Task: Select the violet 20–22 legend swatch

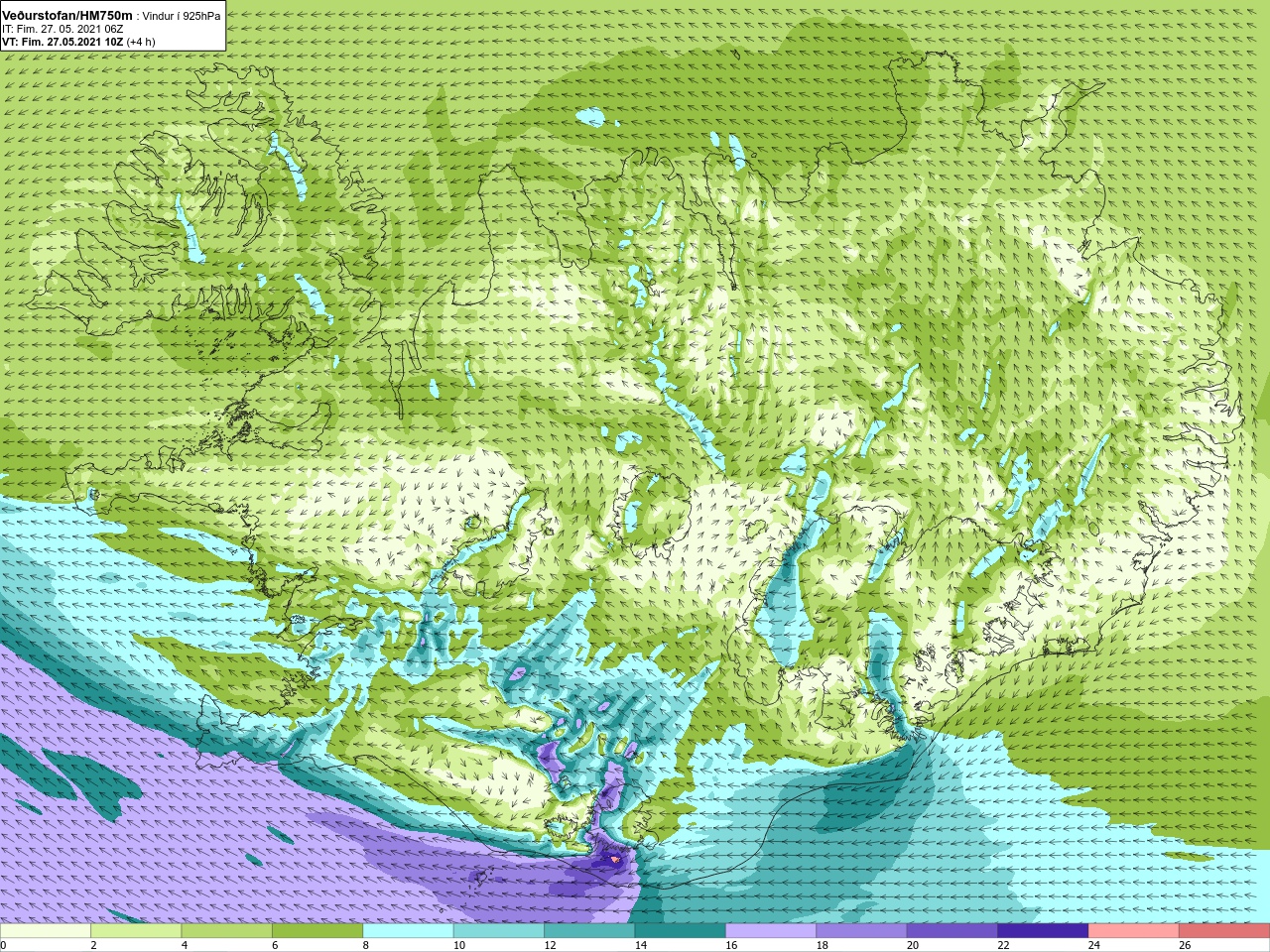Action: point(952,931)
